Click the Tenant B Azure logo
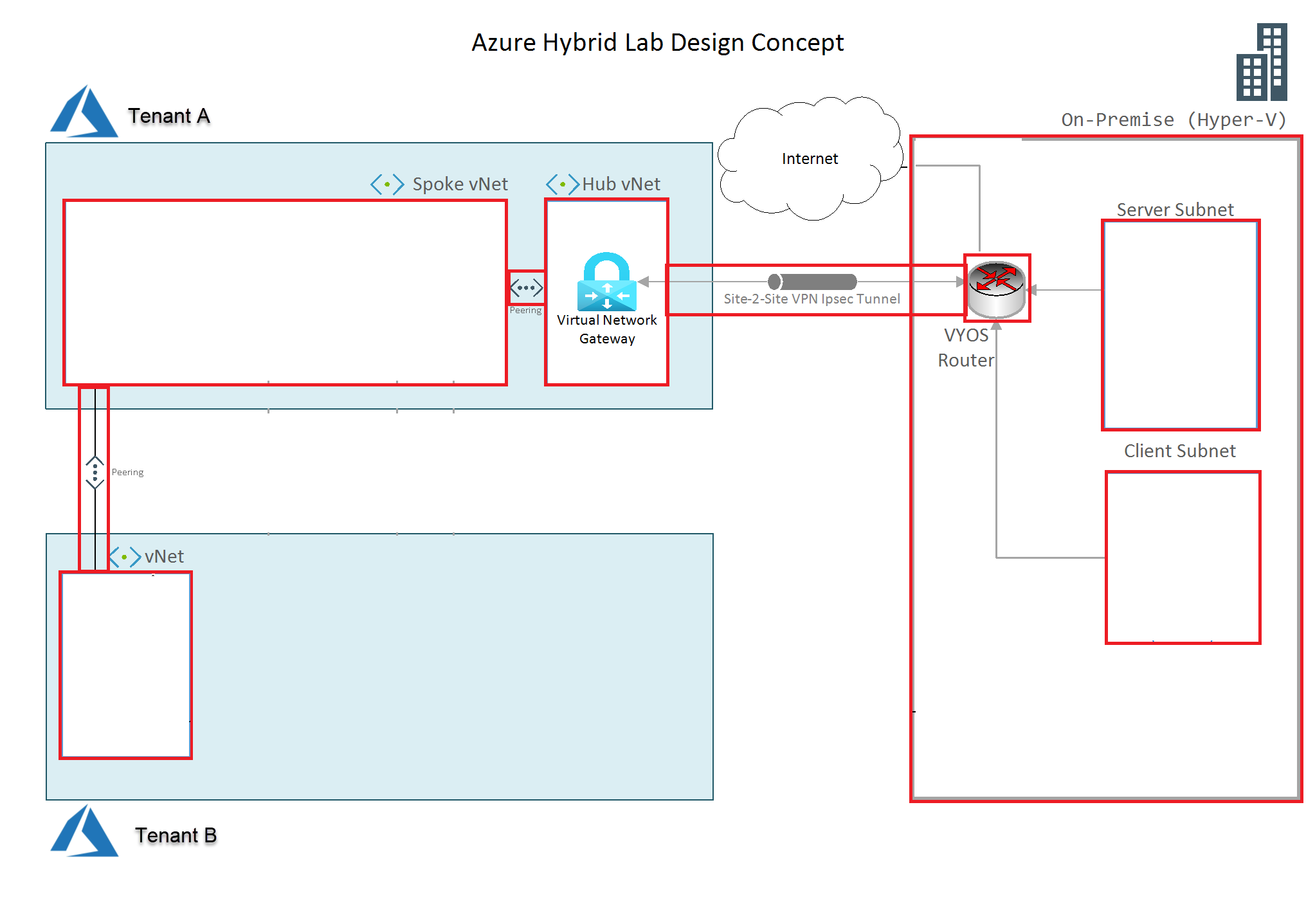The height and width of the screenshot is (924, 1306). [x=84, y=831]
